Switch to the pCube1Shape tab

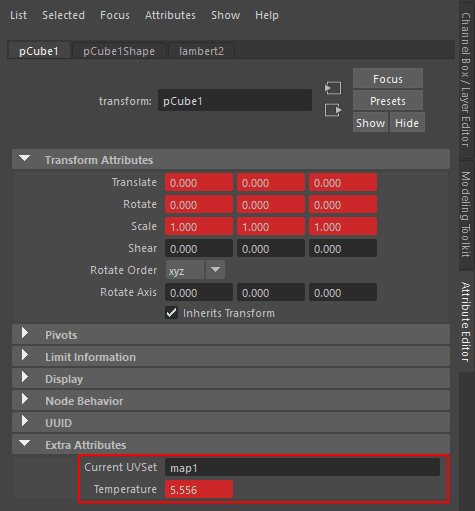click(x=119, y=51)
